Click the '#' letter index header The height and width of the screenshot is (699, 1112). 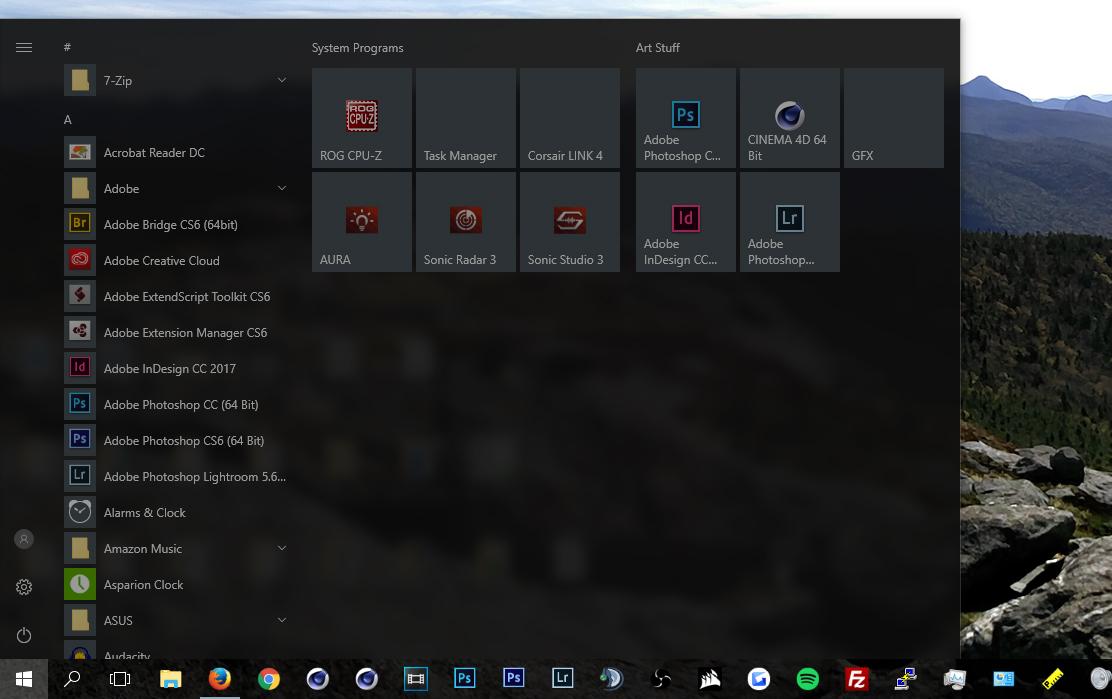[67, 47]
